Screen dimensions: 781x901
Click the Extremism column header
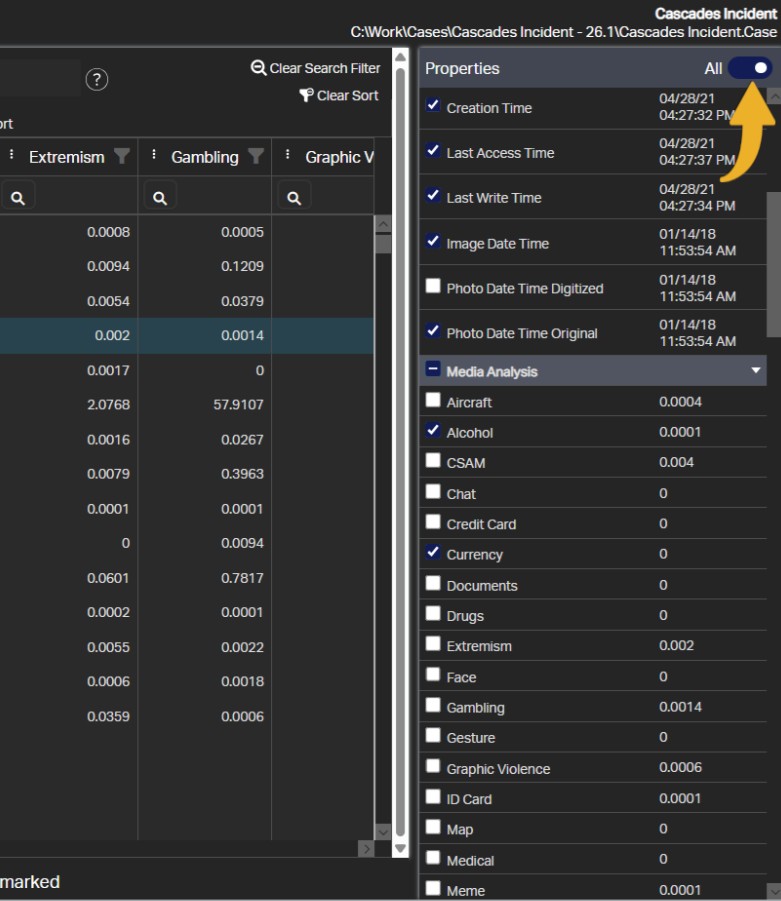tap(66, 157)
